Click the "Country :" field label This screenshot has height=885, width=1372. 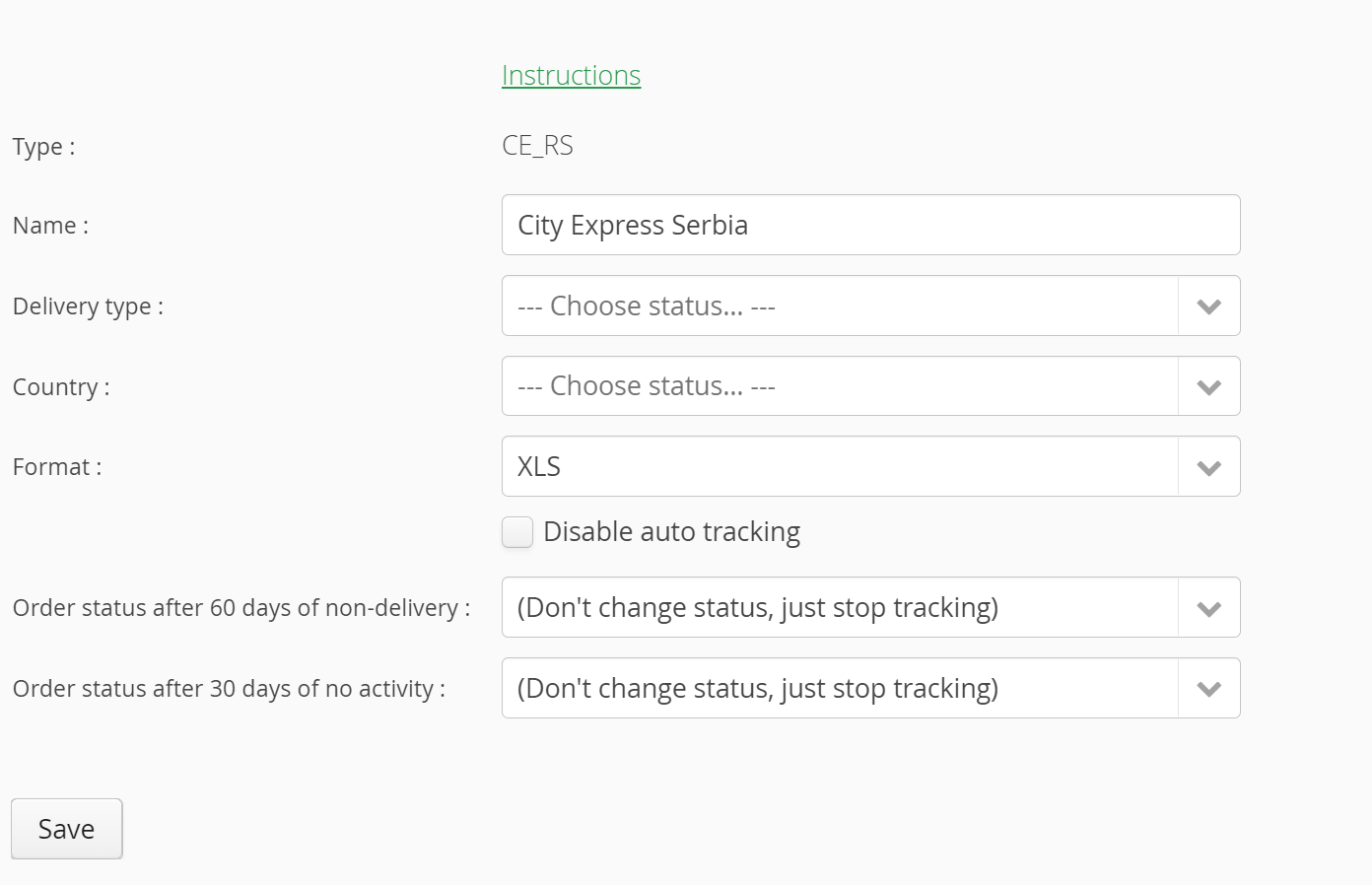[x=61, y=387]
